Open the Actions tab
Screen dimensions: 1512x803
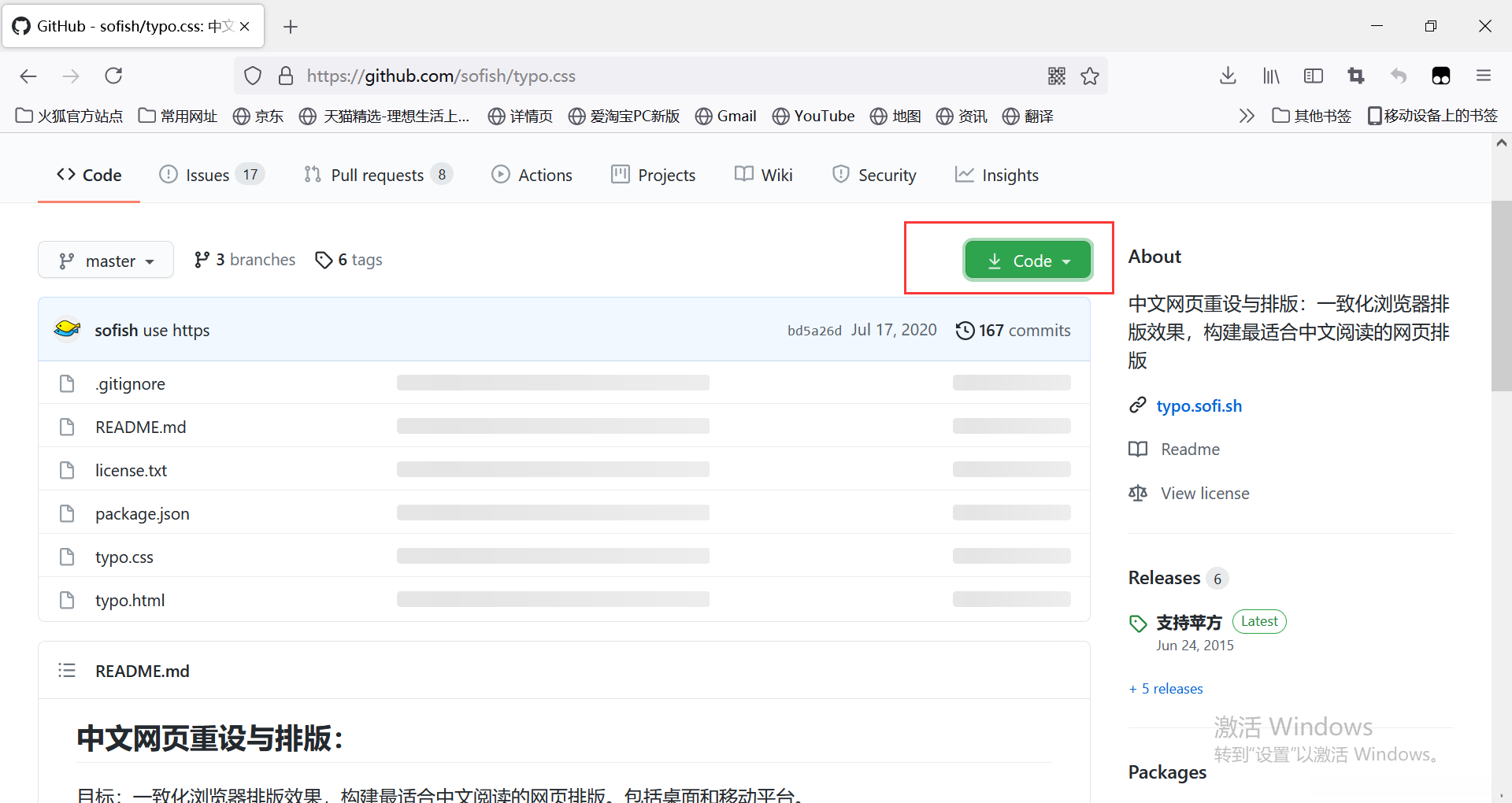point(532,175)
